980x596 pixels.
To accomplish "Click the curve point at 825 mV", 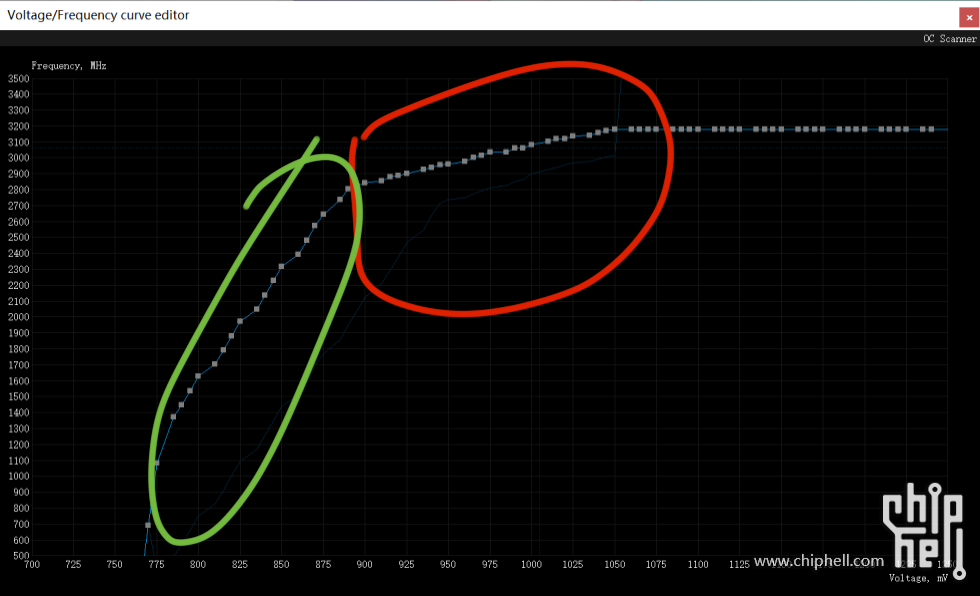I will tap(240, 321).
